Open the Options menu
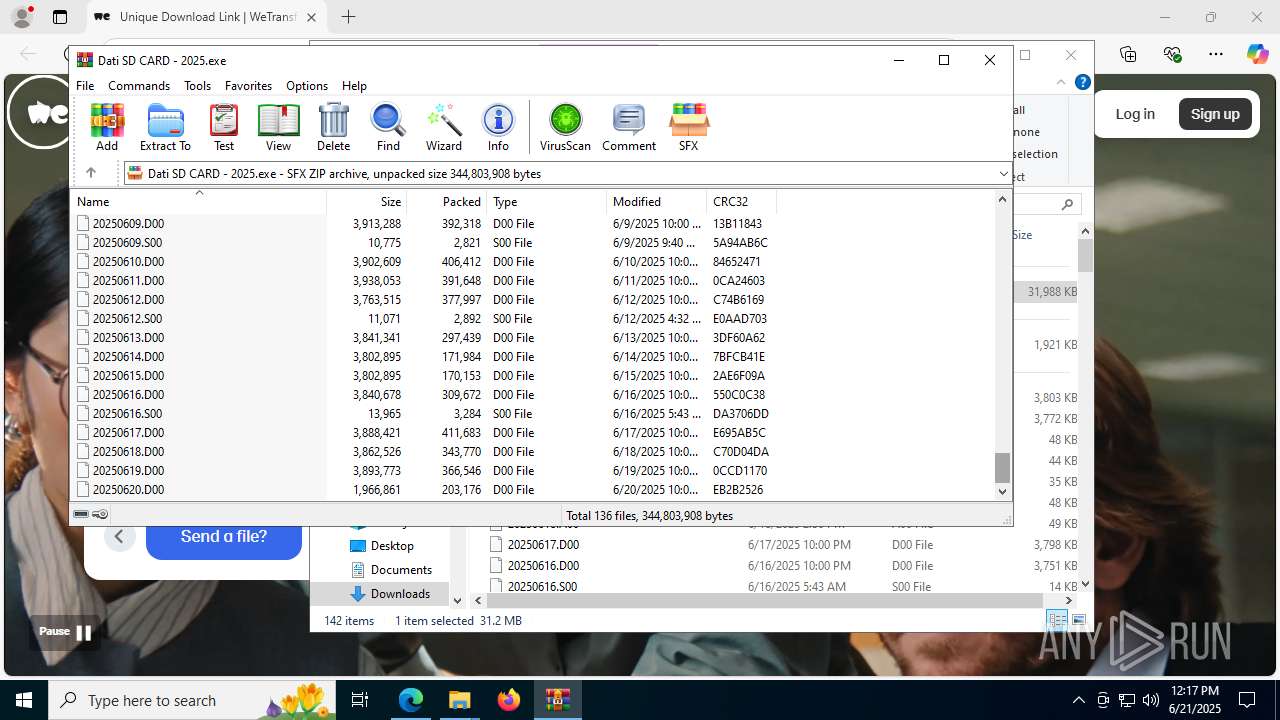The width and height of the screenshot is (1280, 720). coord(307,86)
